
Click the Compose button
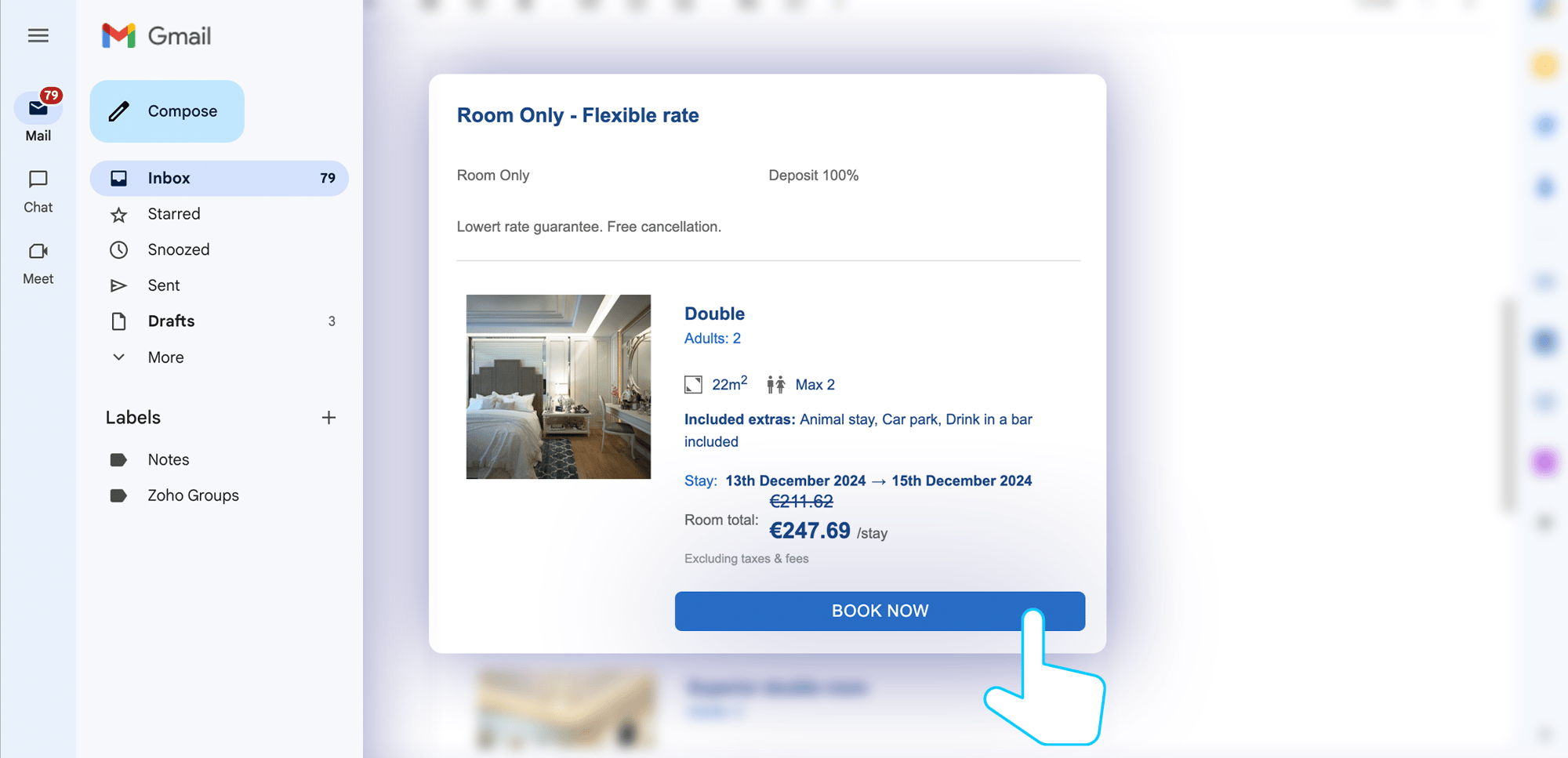pyautogui.click(x=167, y=111)
